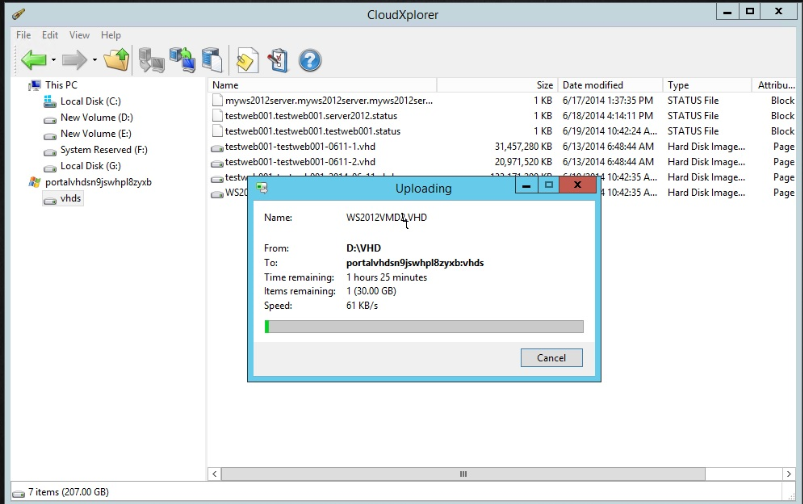
Task: Click the clipboard checklist toolbar icon
Action: tap(278, 60)
